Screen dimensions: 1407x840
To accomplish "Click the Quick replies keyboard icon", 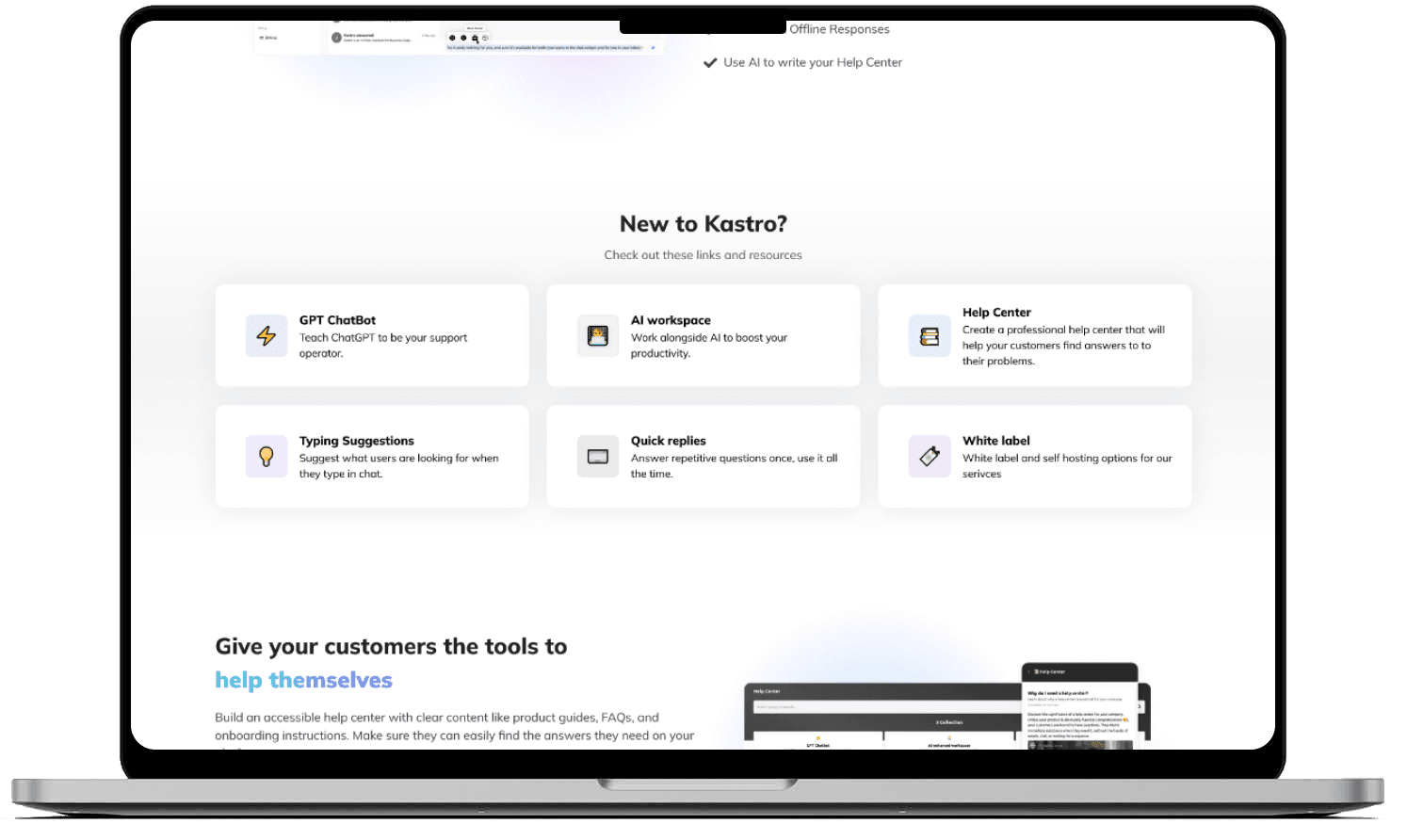I will (x=598, y=457).
